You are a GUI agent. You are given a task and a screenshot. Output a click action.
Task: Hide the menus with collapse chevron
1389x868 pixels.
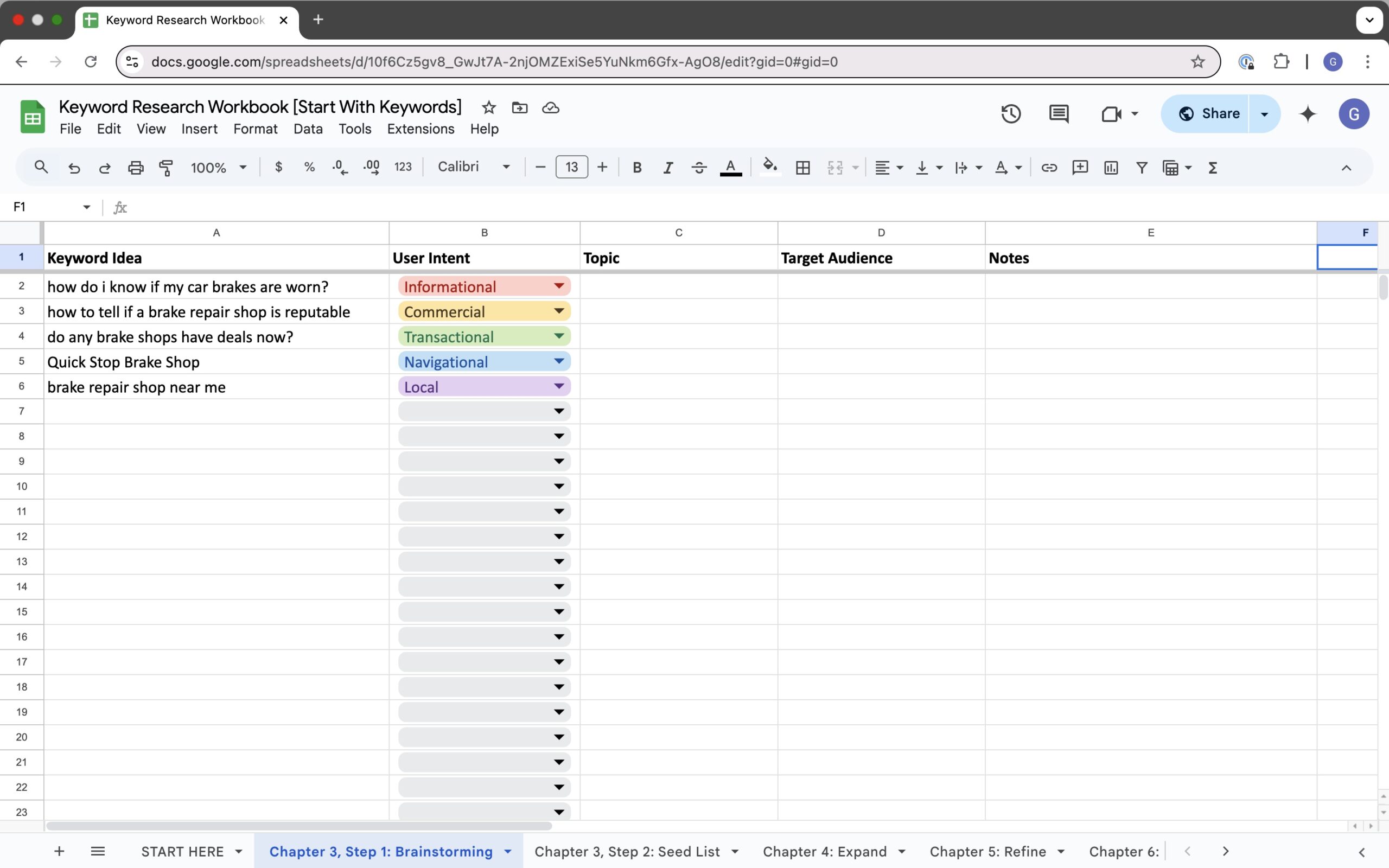(1346, 168)
